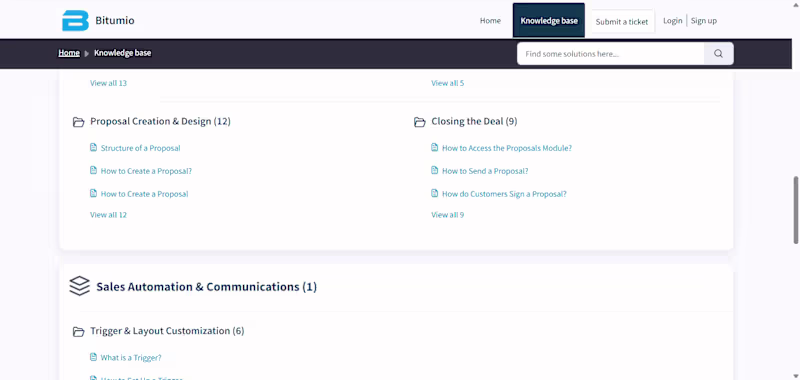Click document icon beside Structure of a Proposal
The width and height of the screenshot is (800, 380).
[x=93, y=147]
